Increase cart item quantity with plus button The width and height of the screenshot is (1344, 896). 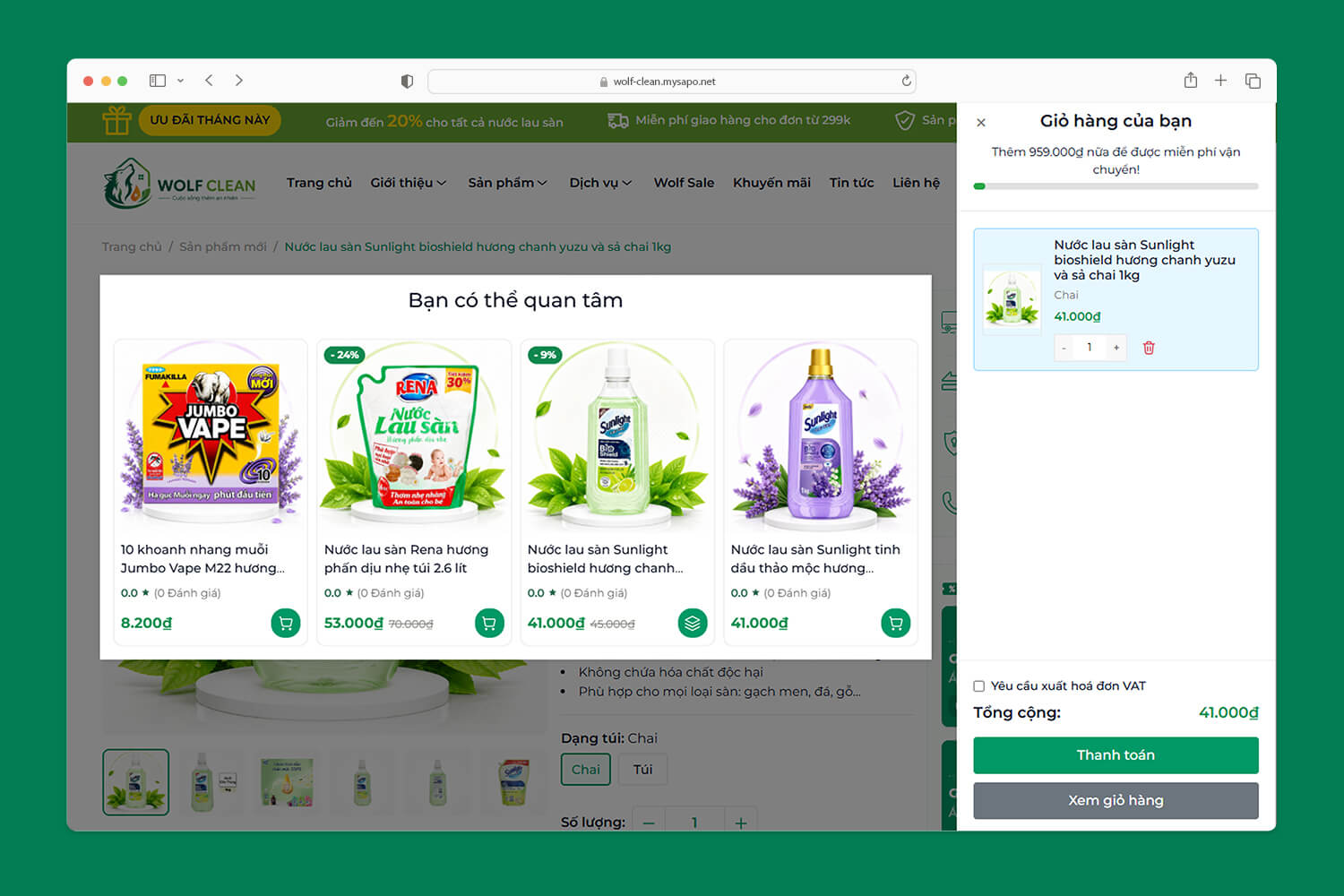pyautogui.click(x=1116, y=348)
